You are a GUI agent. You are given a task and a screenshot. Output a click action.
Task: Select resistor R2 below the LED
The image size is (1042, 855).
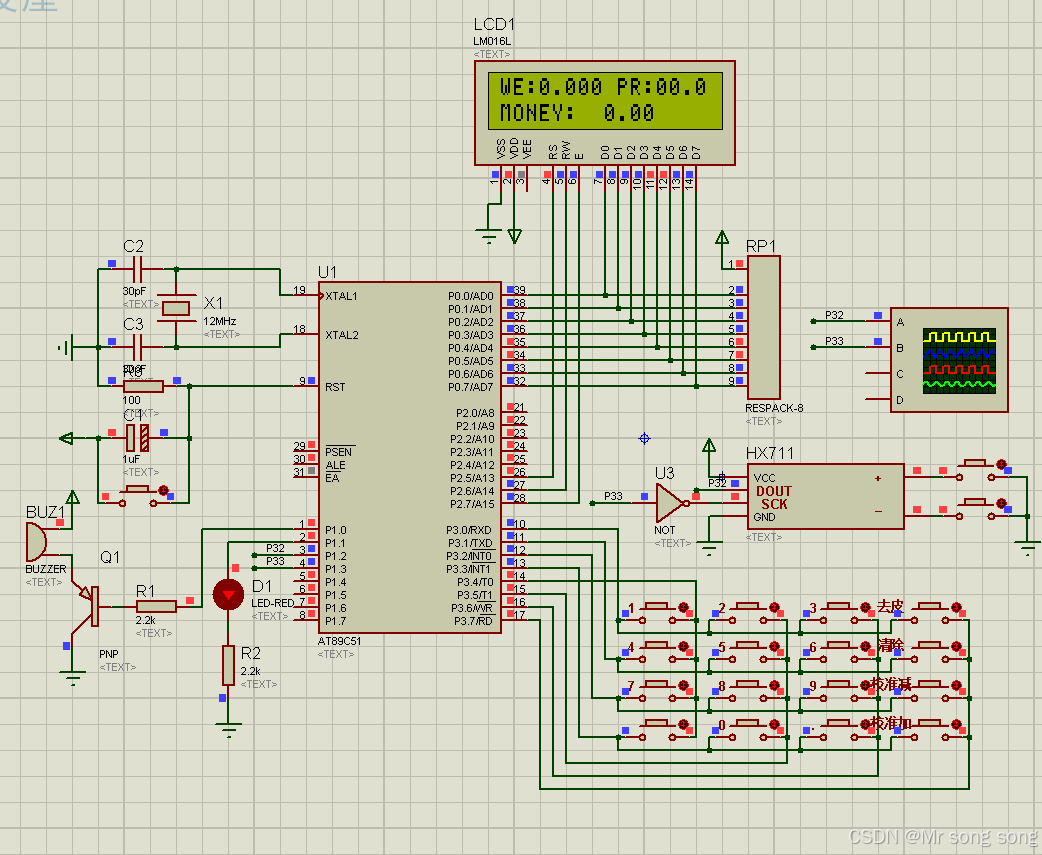(228, 665)
